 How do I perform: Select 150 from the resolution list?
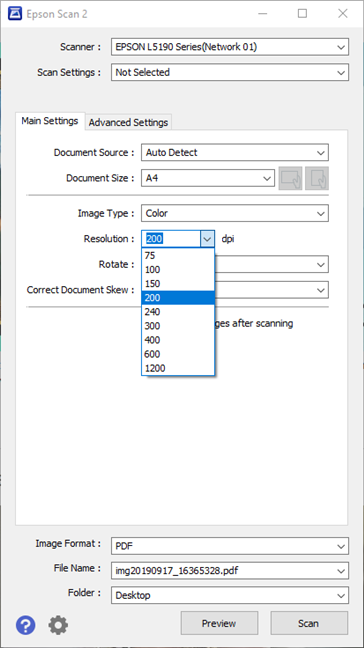point(178,284)
